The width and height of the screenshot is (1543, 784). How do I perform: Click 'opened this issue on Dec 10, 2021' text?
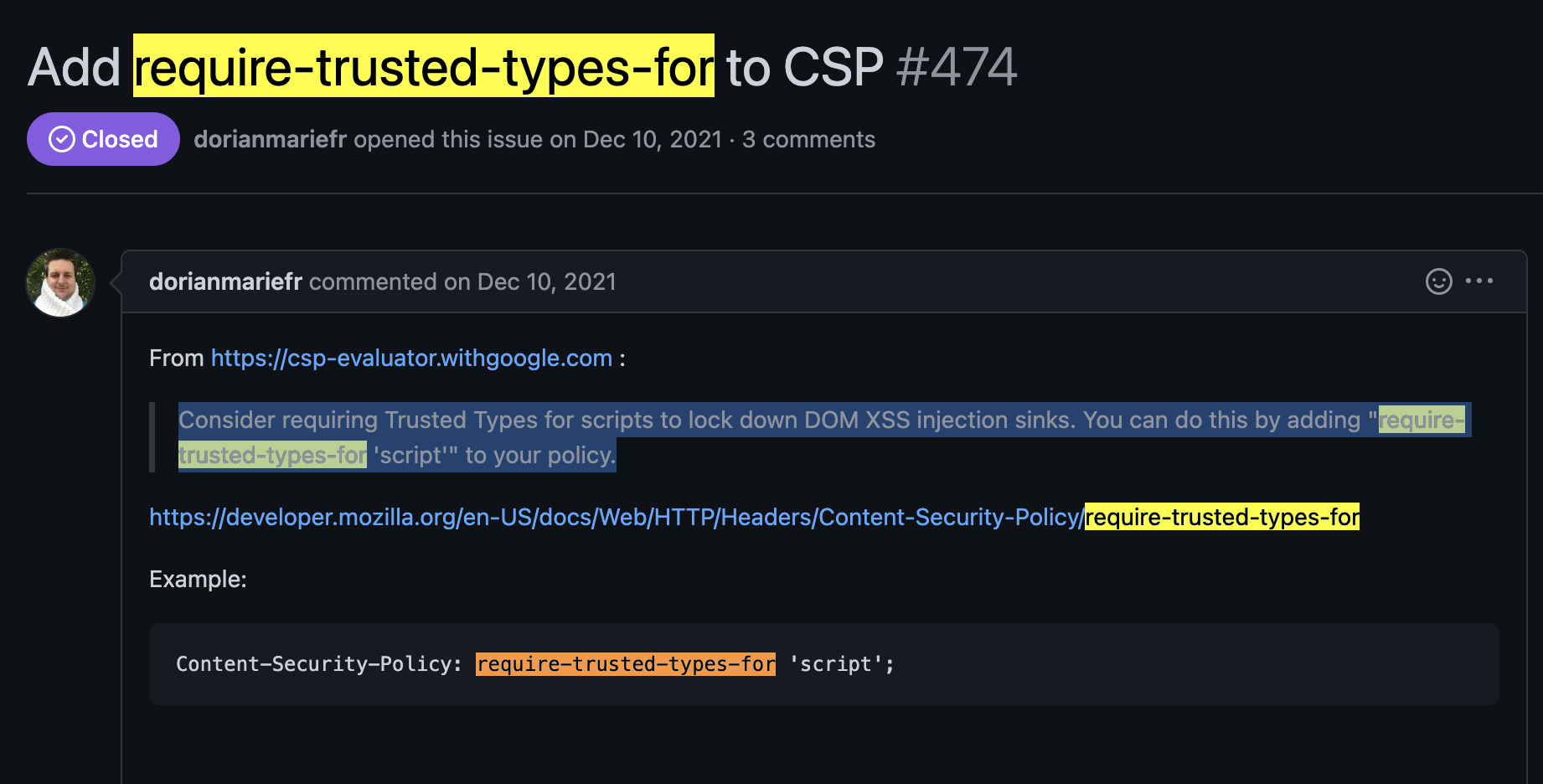point(538,139)
